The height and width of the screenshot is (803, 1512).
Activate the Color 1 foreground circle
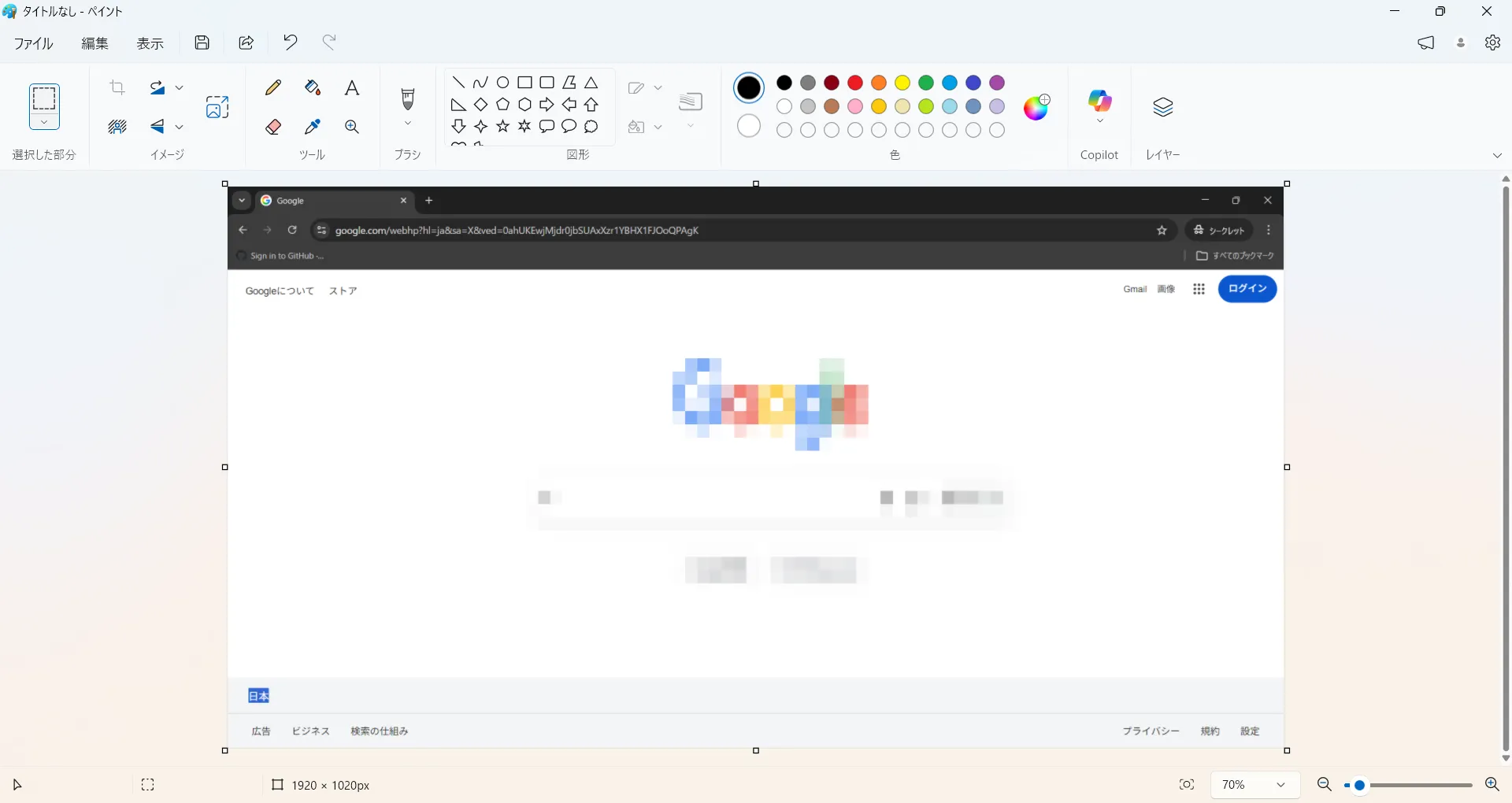coord(749,87)
